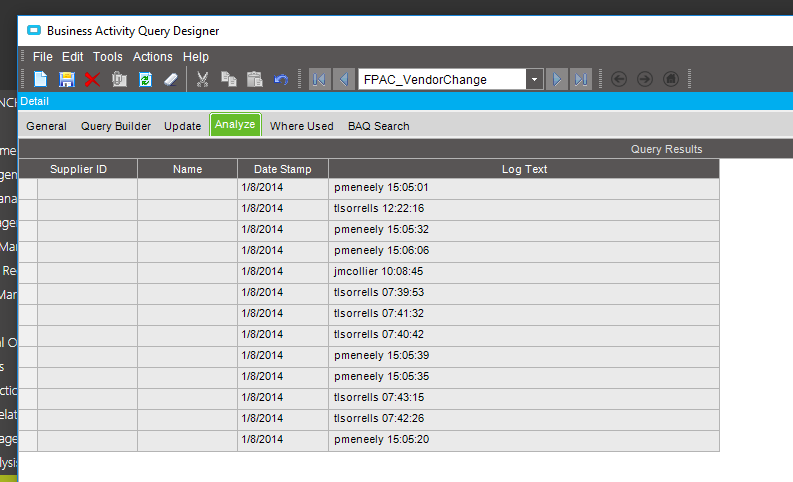Click empty Name cell in tlsorrells 07:43:15 row
The width and height of the screenshot is (793, 482).
click(x=188, y=398)
